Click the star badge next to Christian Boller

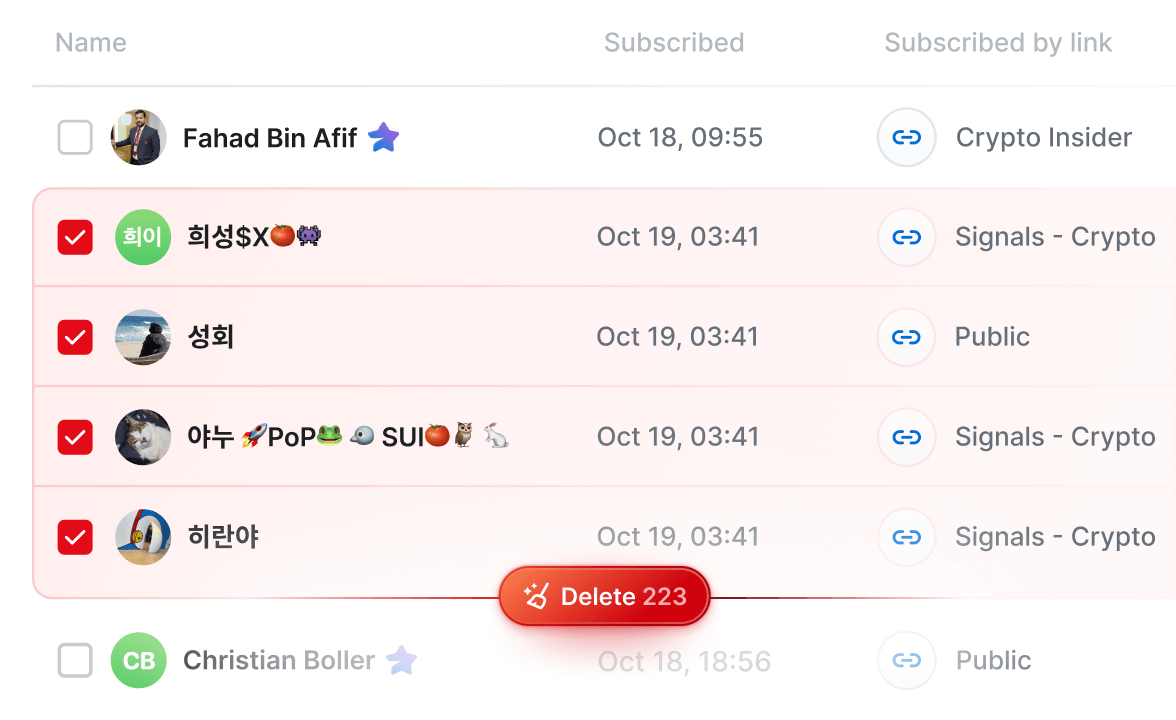click(x=403, y=660)
